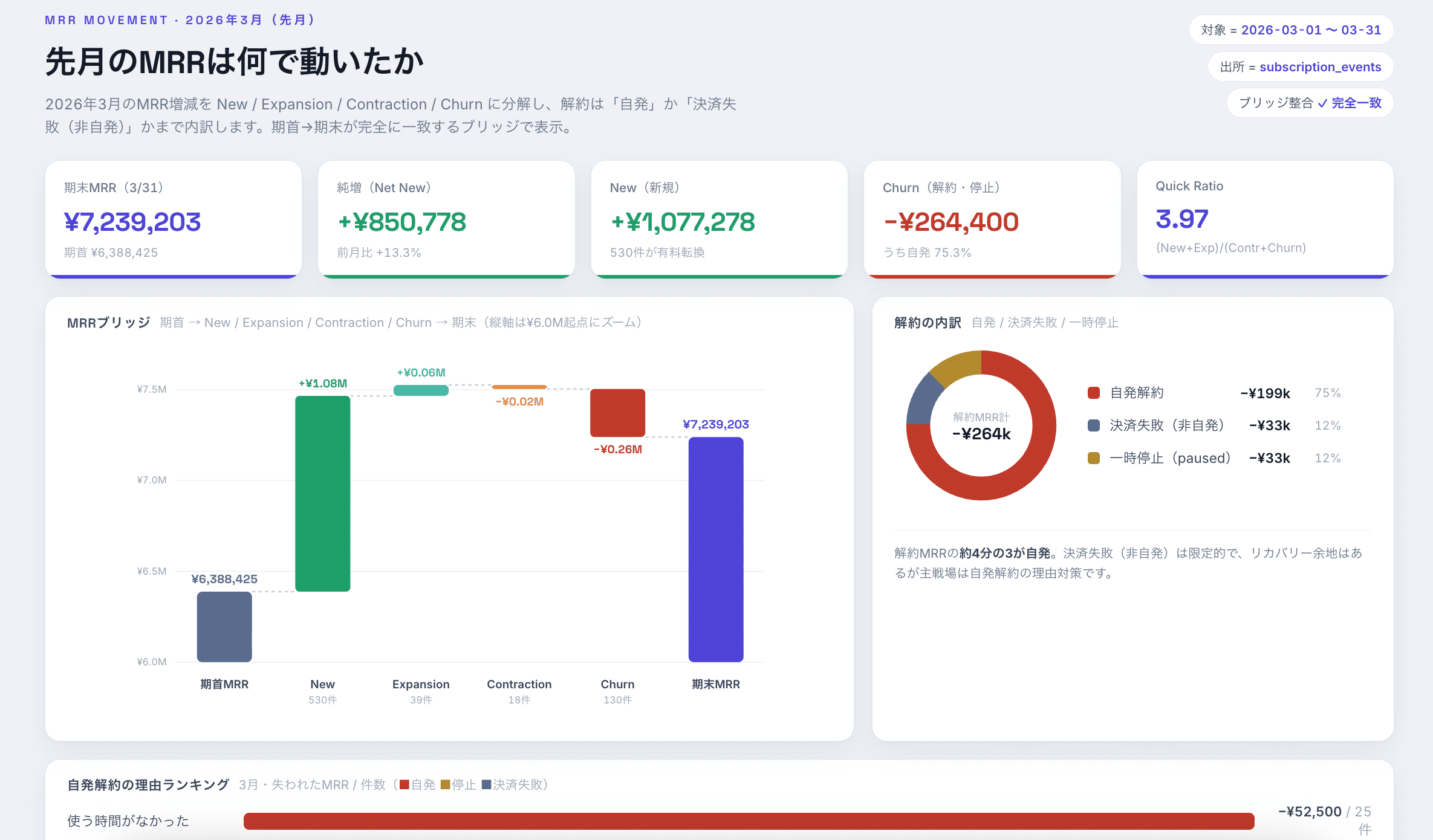Click the 対象 date range pill

pos(1291,30)
